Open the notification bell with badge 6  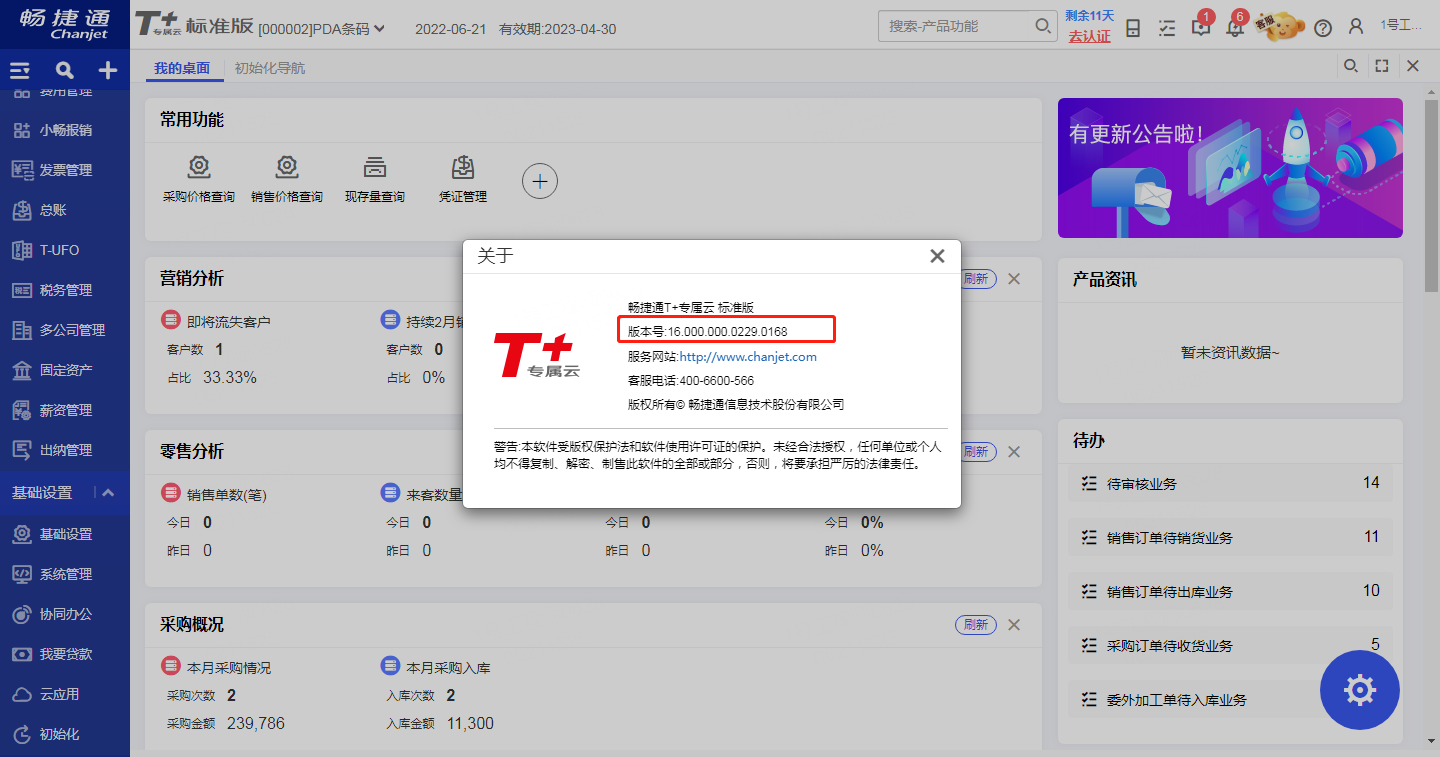[x=1235, y=27]
